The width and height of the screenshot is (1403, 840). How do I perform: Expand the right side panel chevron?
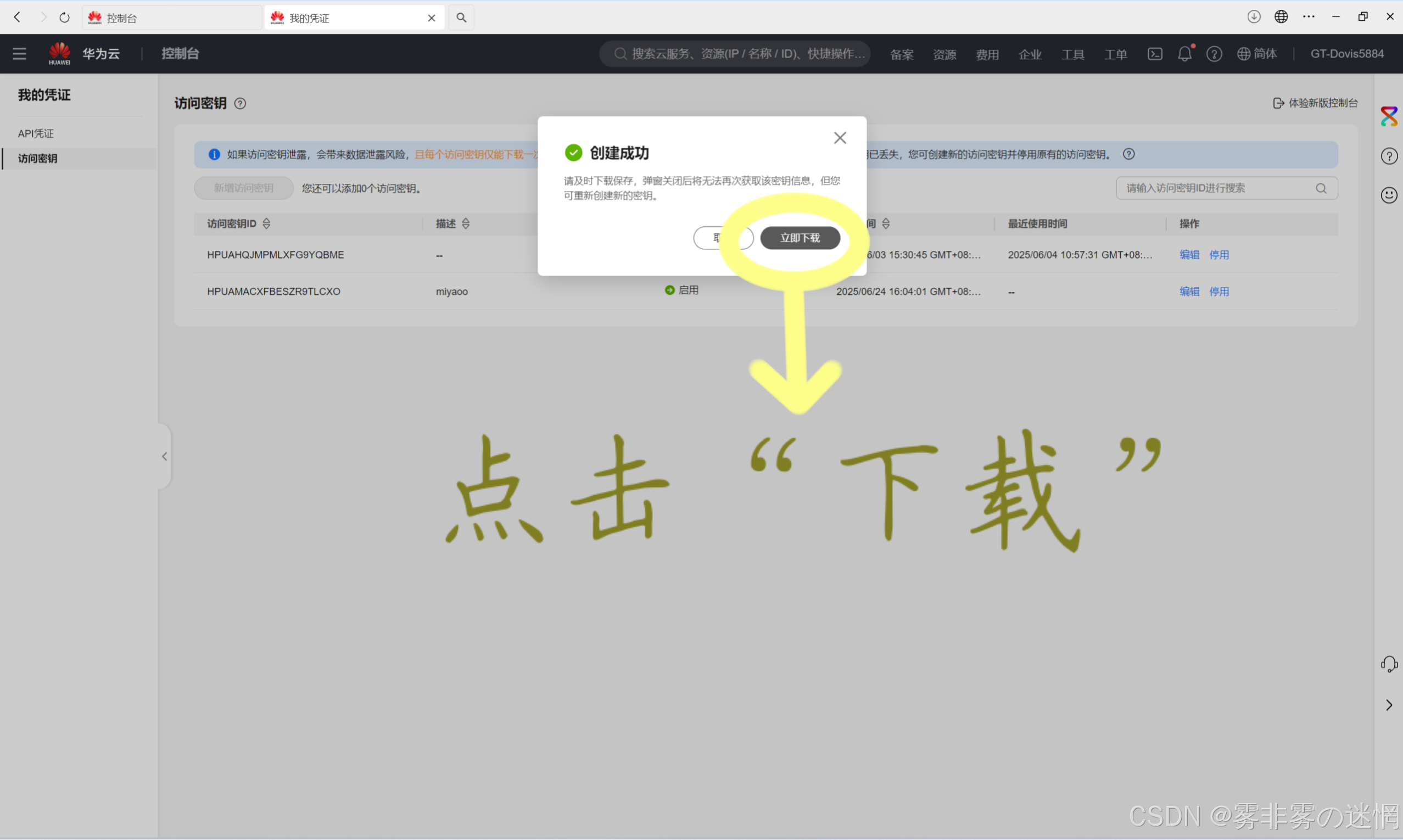coord(1389,705)
